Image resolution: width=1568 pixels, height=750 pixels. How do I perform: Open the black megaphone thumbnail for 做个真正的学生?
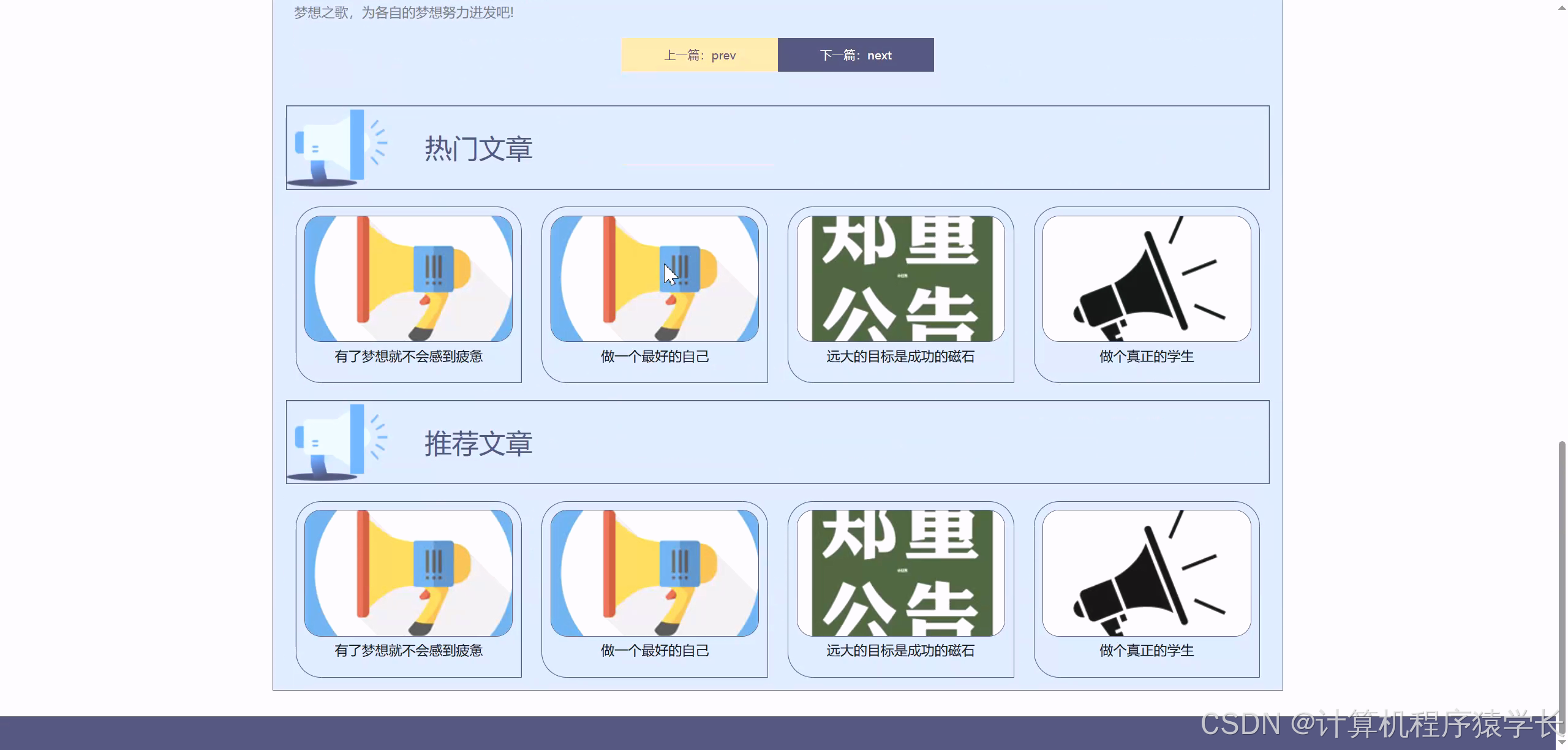[1147, 277]
